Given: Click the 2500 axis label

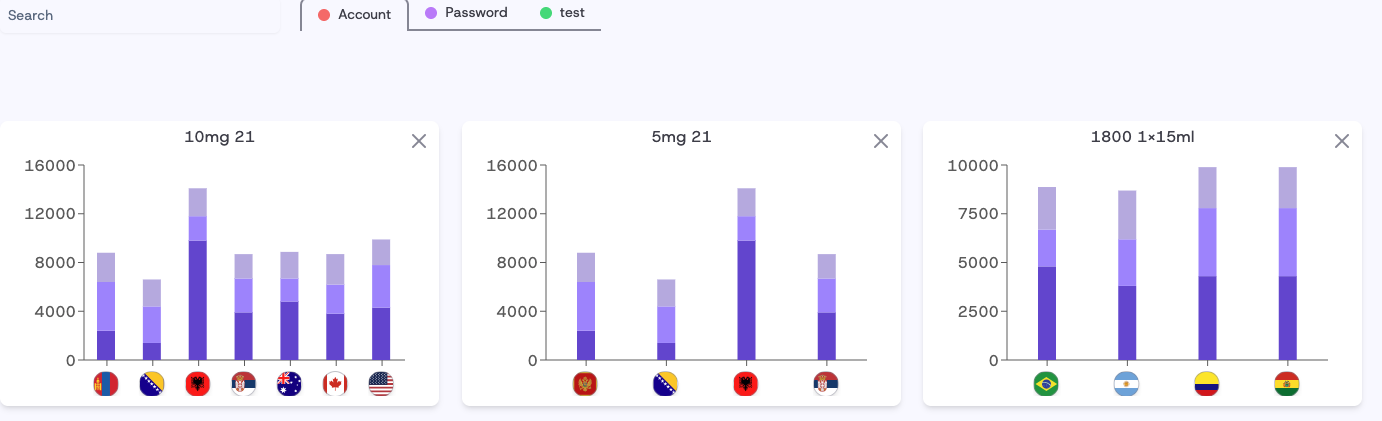Looking at the screenshot, I should click(977, 311).
